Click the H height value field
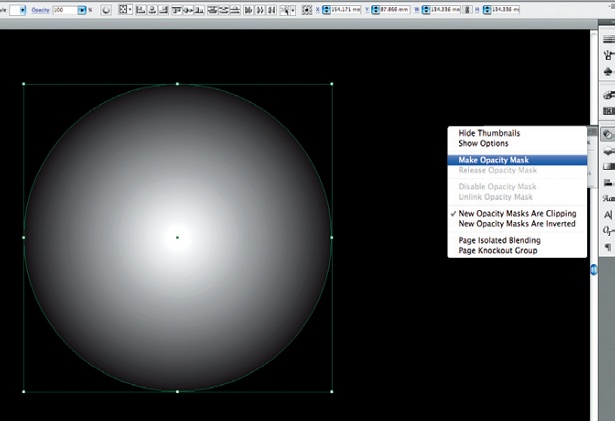This screenshot has width=615, height=421. 506,10
